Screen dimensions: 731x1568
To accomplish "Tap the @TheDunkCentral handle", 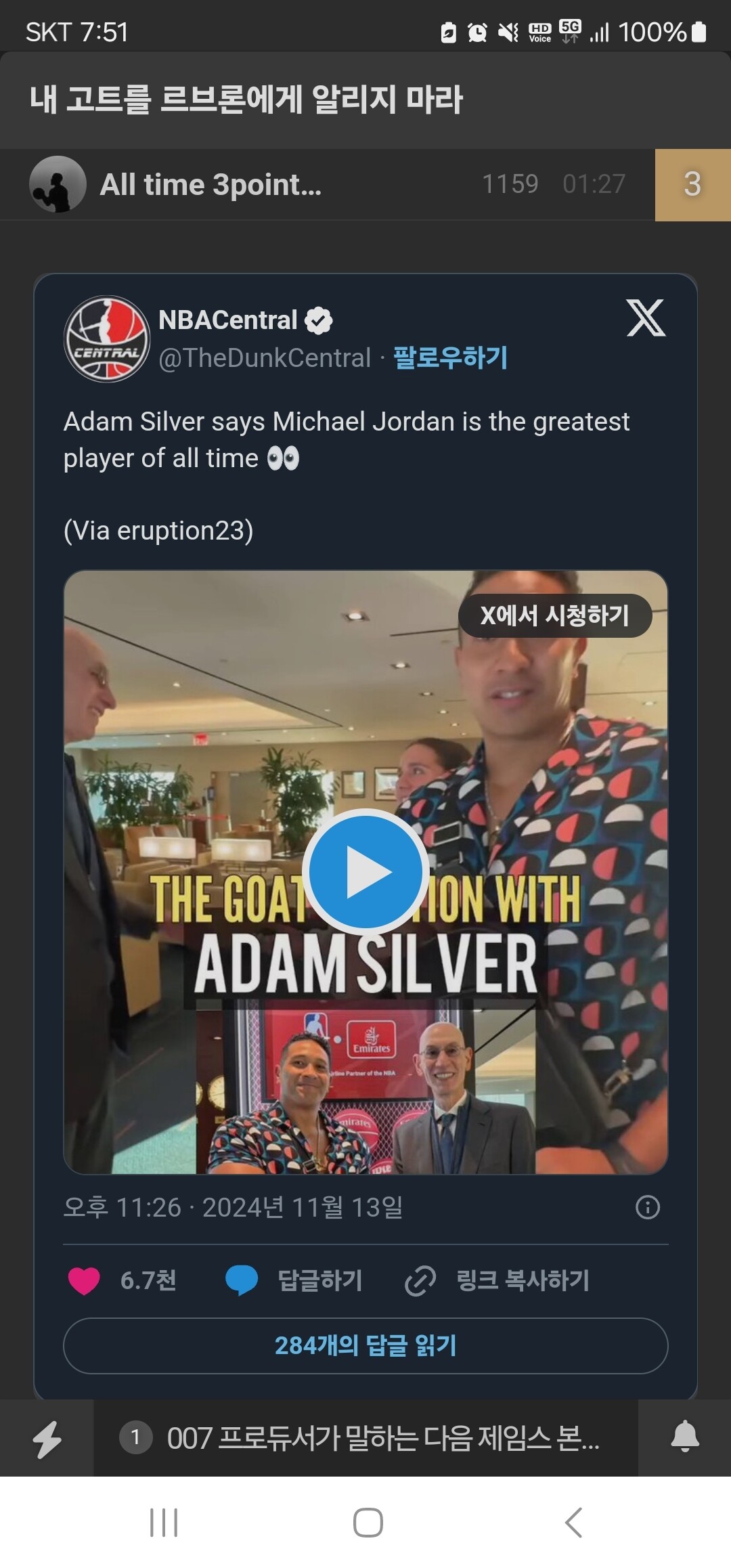I will point(265,357).
